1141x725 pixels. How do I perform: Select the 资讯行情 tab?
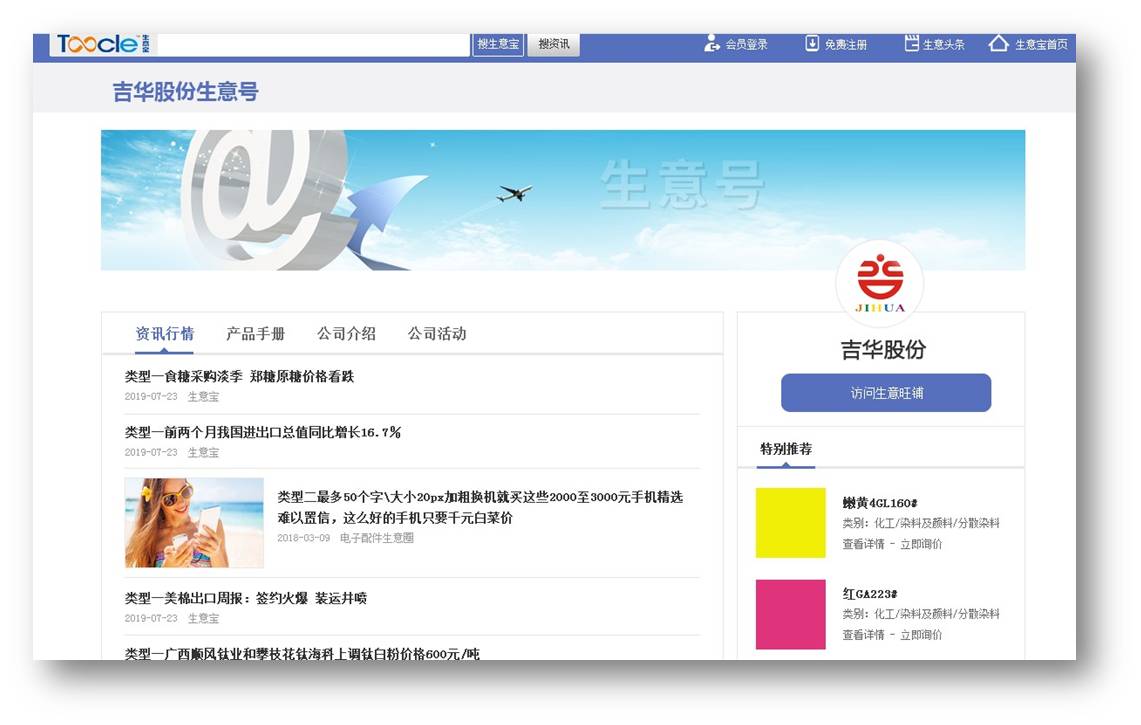(x=164, y=333)
